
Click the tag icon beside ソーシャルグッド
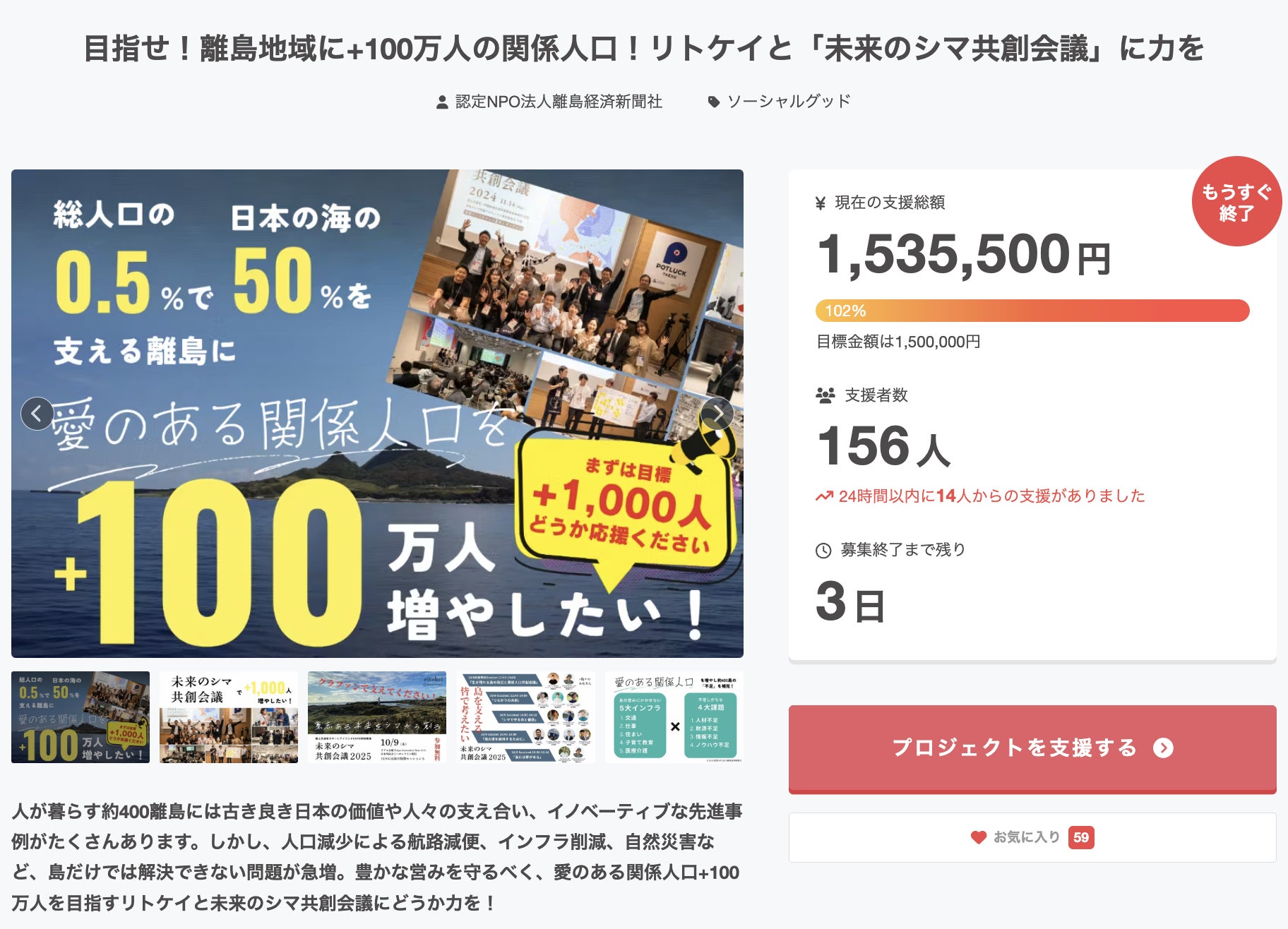click(x=714, y=102)
